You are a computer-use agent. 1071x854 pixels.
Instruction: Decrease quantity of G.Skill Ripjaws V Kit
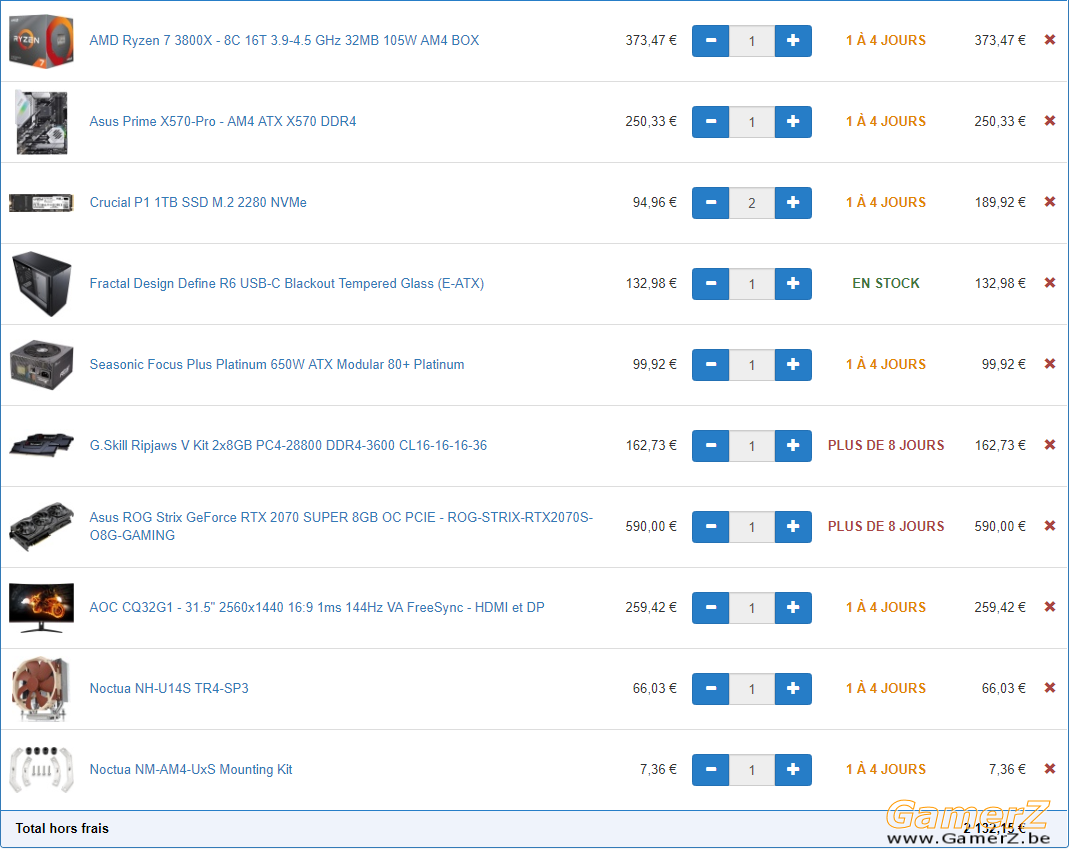(710, 446)
